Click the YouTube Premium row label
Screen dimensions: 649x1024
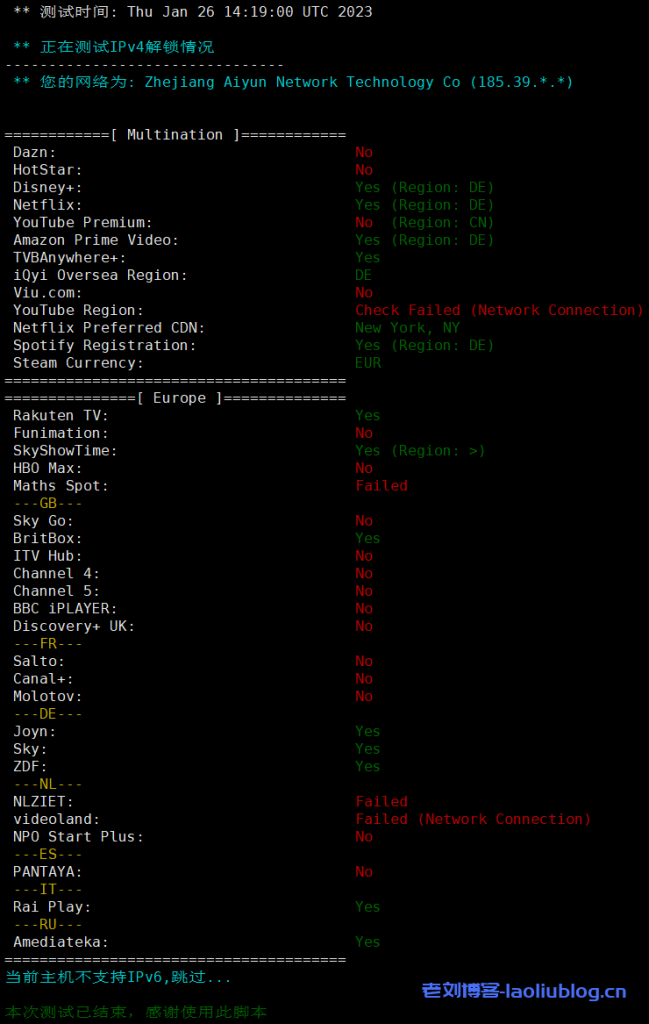click(x=83, y=223)
